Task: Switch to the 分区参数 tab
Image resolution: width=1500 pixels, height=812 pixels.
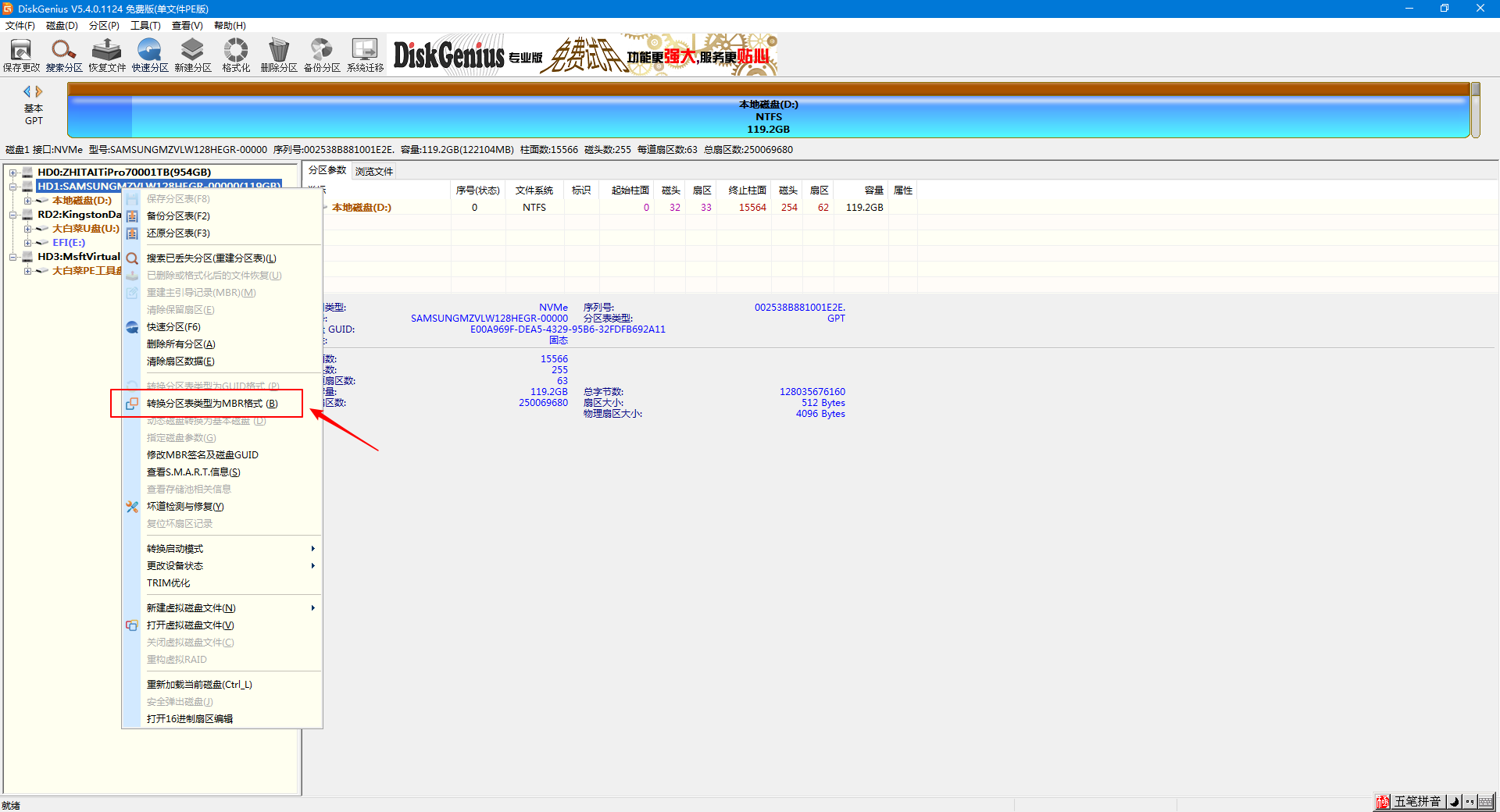Action: (x=327, y=170)
